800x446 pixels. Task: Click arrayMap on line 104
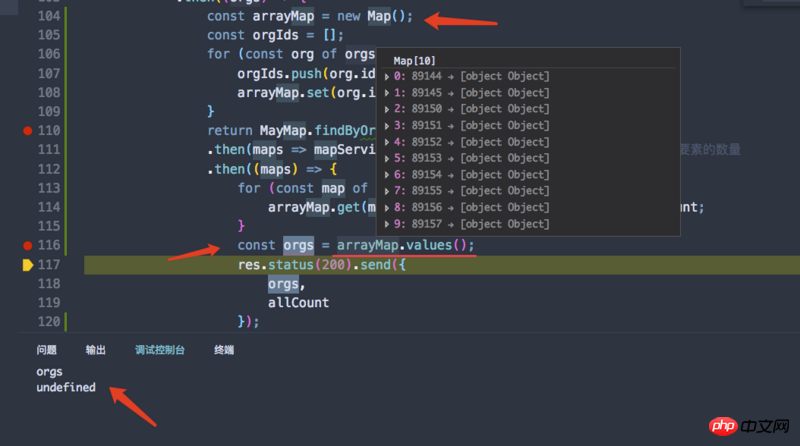pyautogui.click(x=283, y=16)
